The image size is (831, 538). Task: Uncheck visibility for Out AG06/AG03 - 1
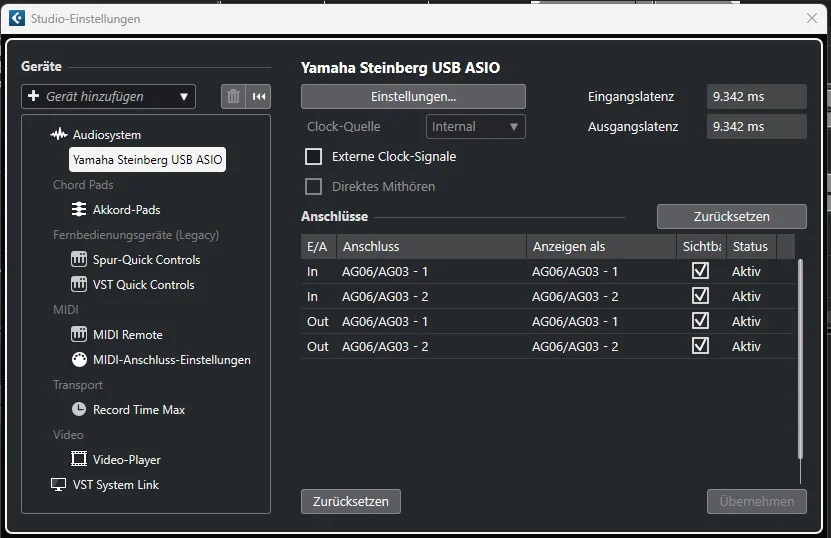tap(700, 321)
